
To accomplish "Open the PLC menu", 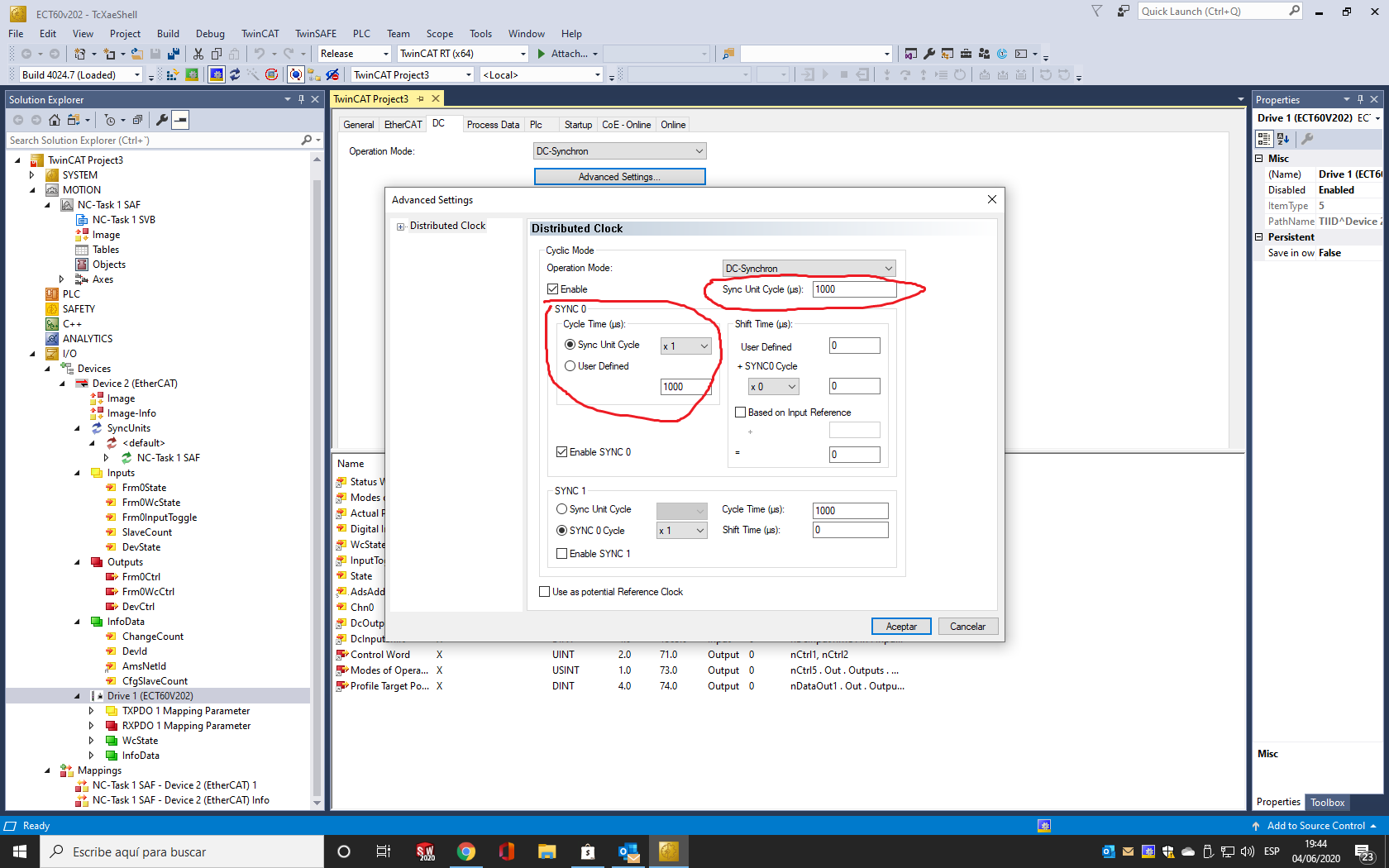I will click(361, 34).
